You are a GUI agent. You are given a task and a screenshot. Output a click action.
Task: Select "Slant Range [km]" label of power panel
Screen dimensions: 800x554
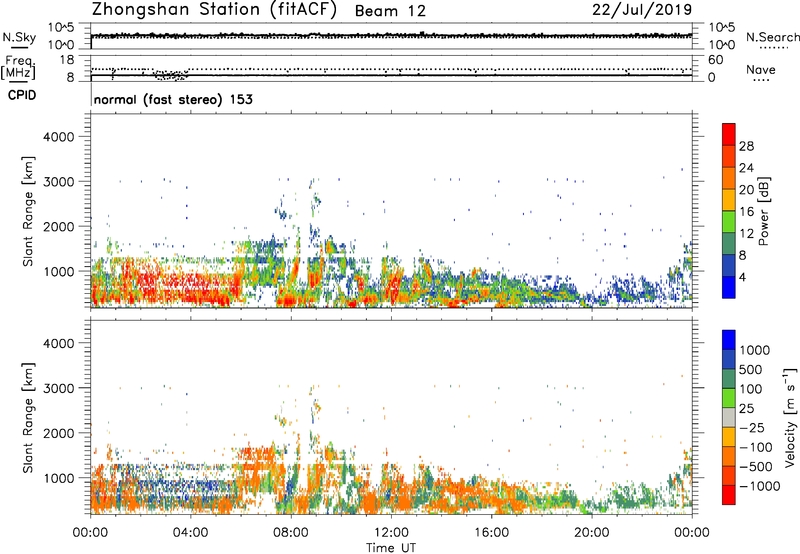[x=28, y=211]
